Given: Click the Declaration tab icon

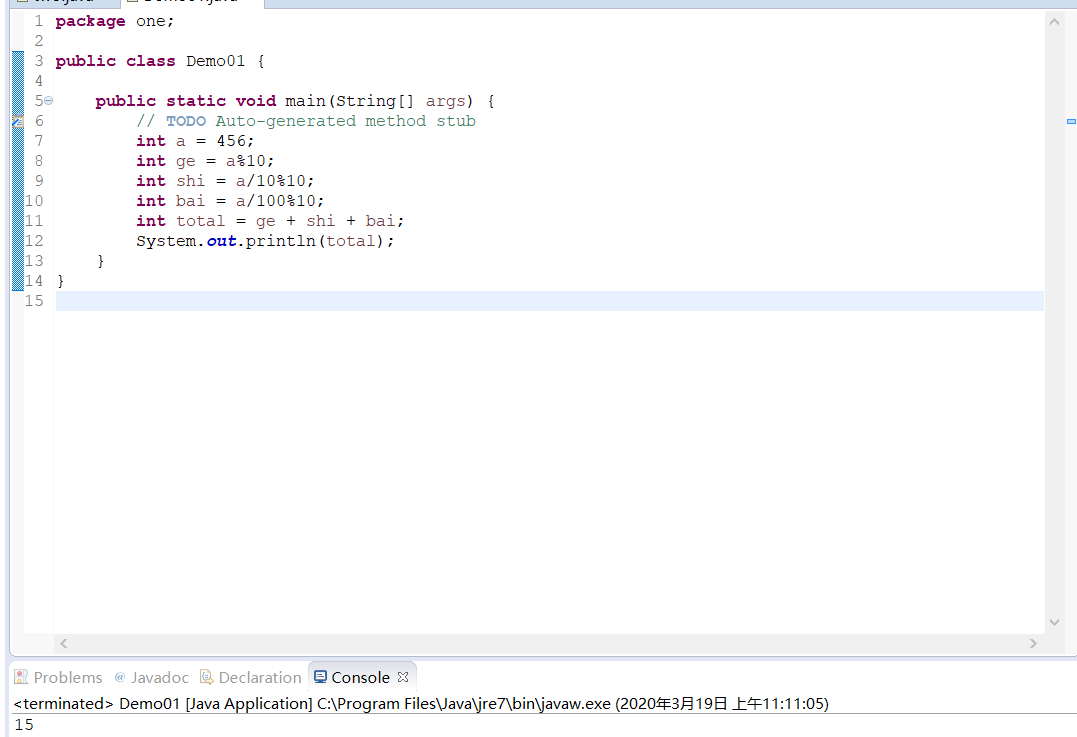Looking at the screenshot, I should 206,677.
